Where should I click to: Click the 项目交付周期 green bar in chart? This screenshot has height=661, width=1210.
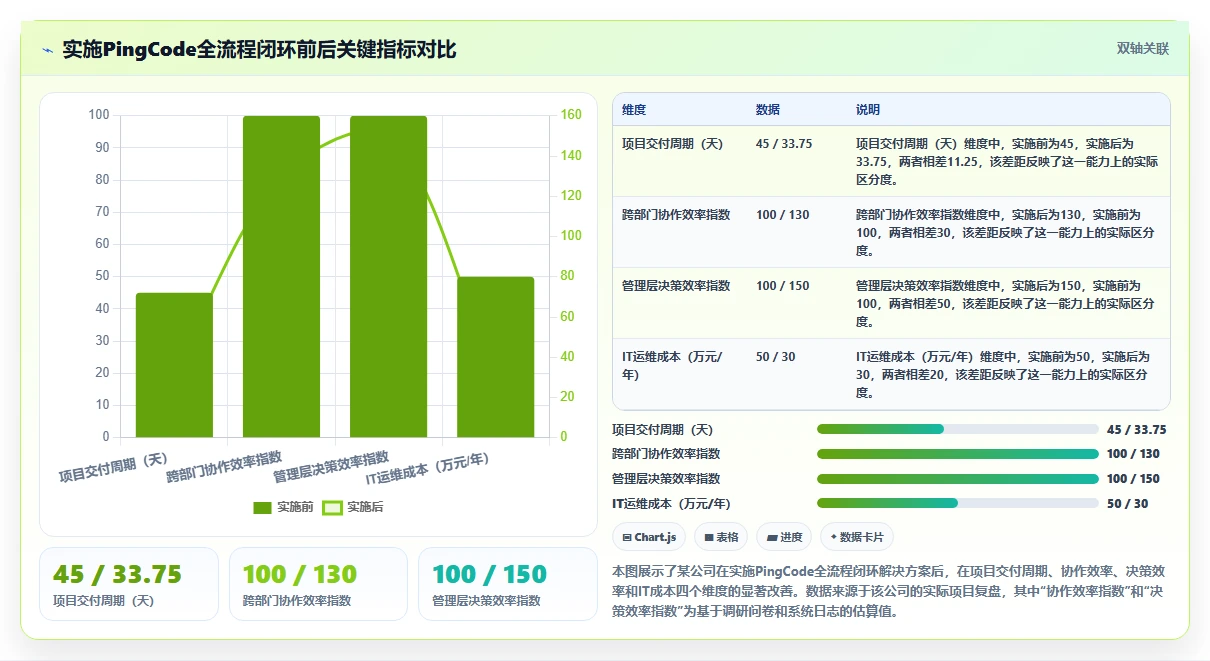(x=175, y=365)
